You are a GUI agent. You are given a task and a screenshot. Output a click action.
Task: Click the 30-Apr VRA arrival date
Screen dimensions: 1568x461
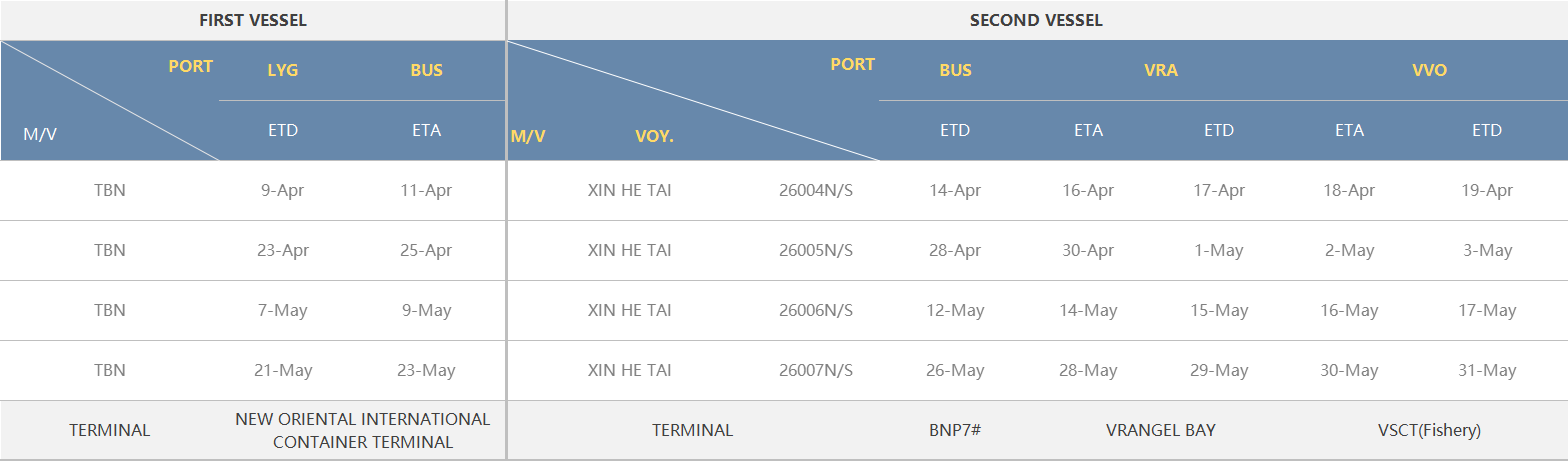pos(1088,251)
